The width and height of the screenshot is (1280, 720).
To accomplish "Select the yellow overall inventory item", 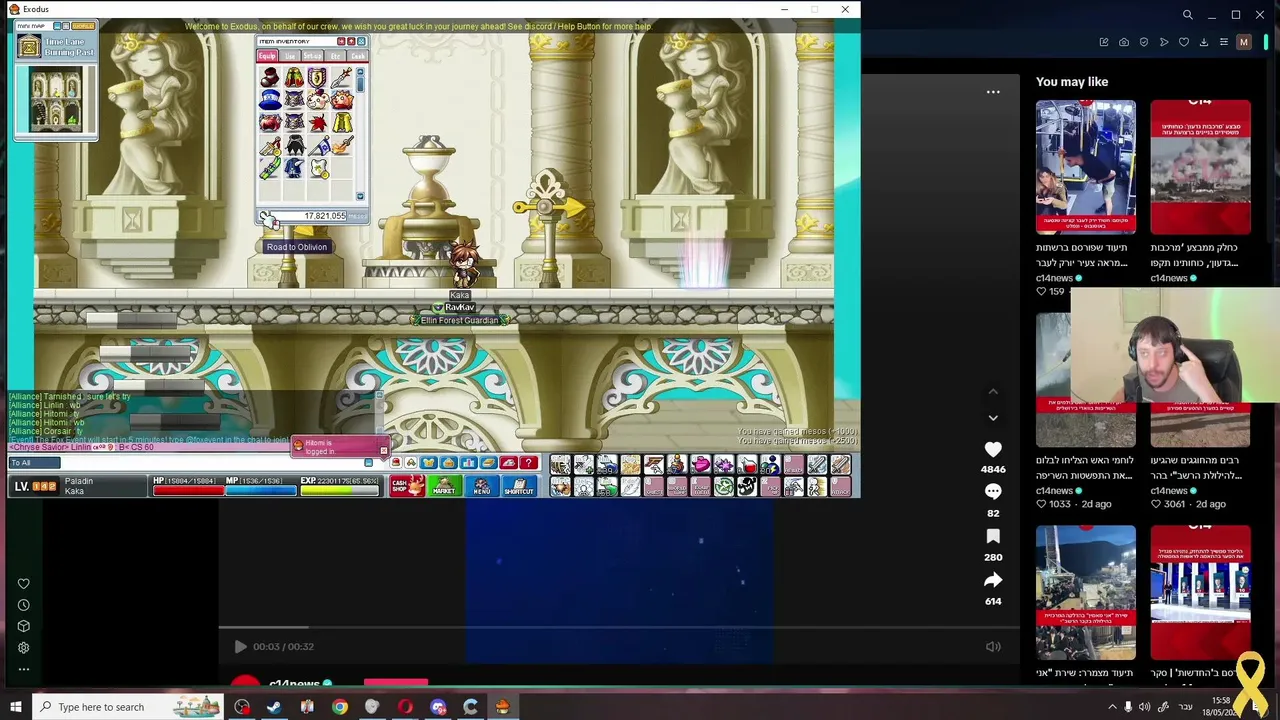I will 341,123.
